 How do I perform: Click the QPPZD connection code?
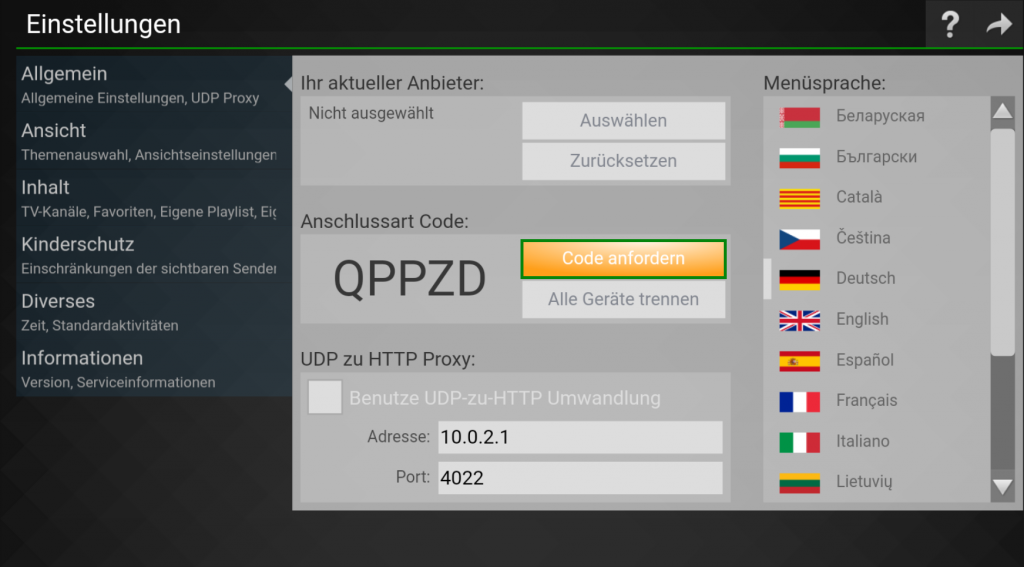(409, 279)
